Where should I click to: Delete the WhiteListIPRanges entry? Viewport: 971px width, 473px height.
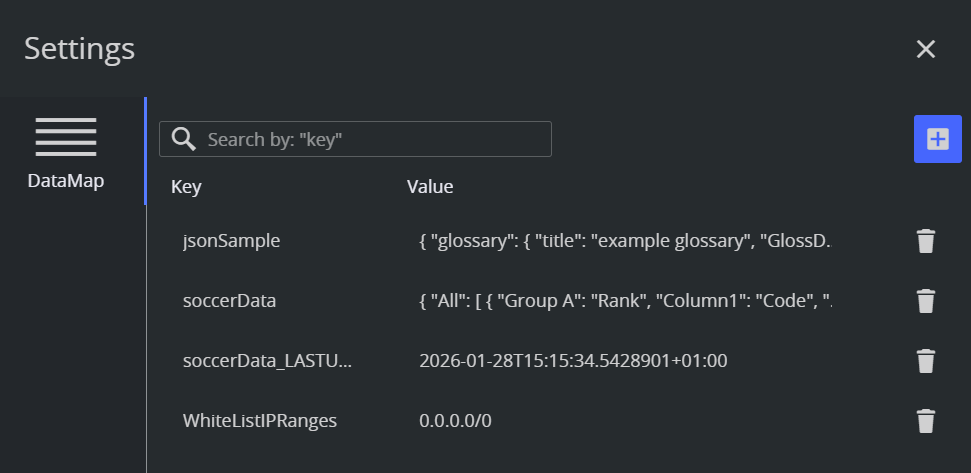click(x=926, y=421)
